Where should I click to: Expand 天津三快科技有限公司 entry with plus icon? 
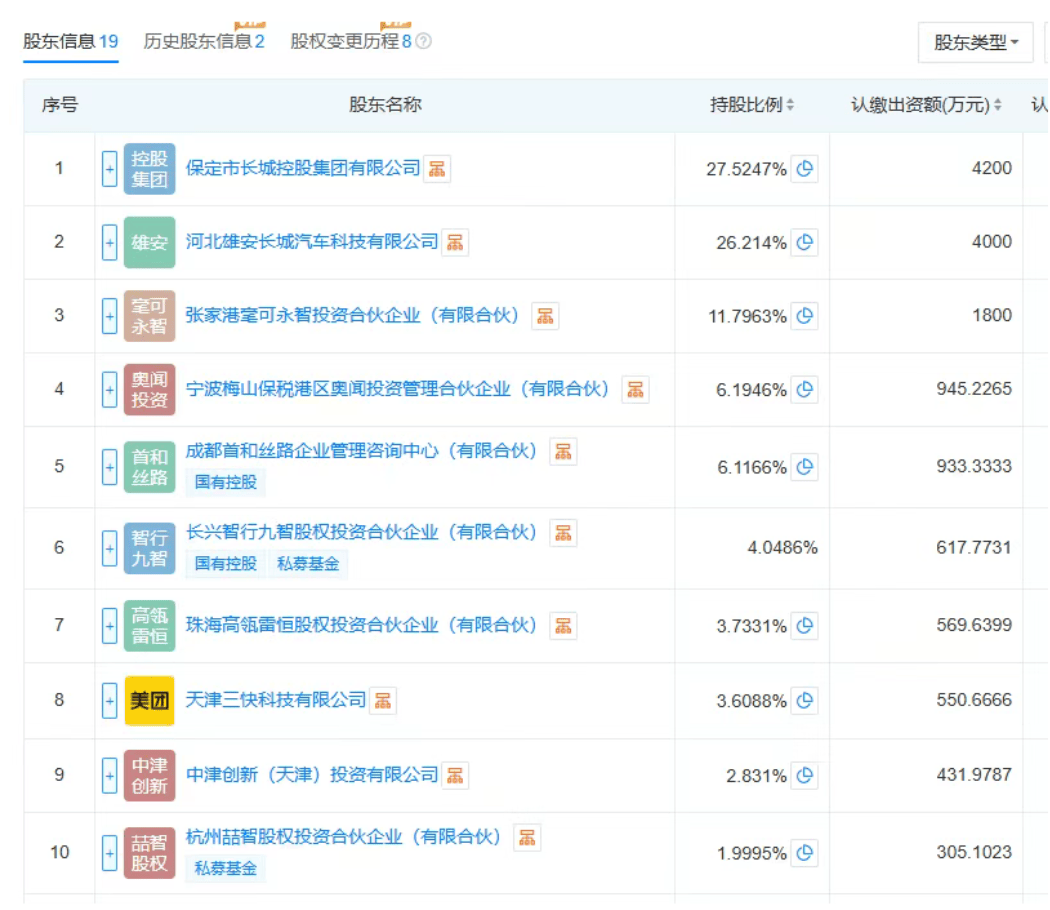pos(111,700)
